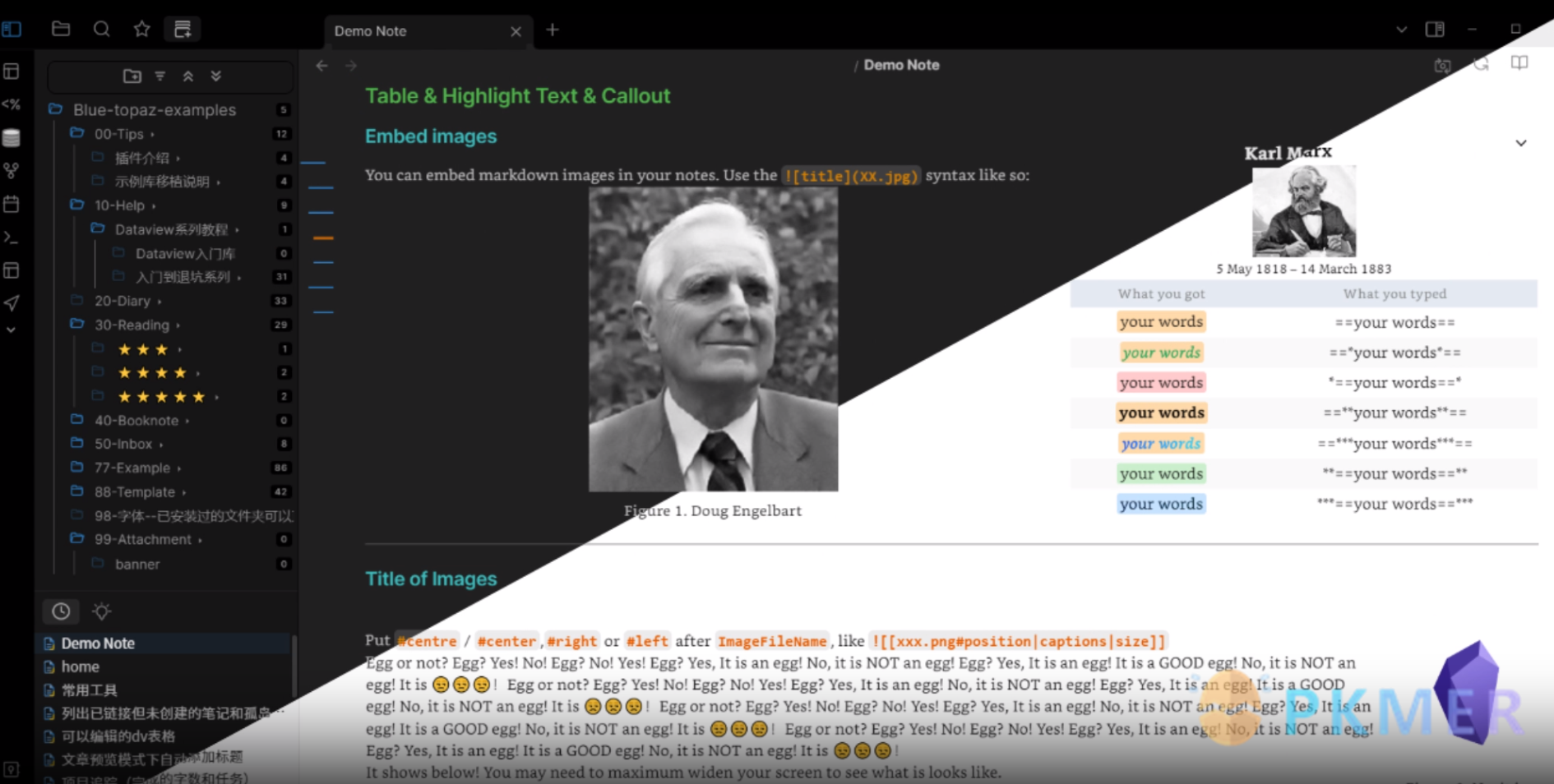Open the calendar ribbon icon

pos(12,204)
